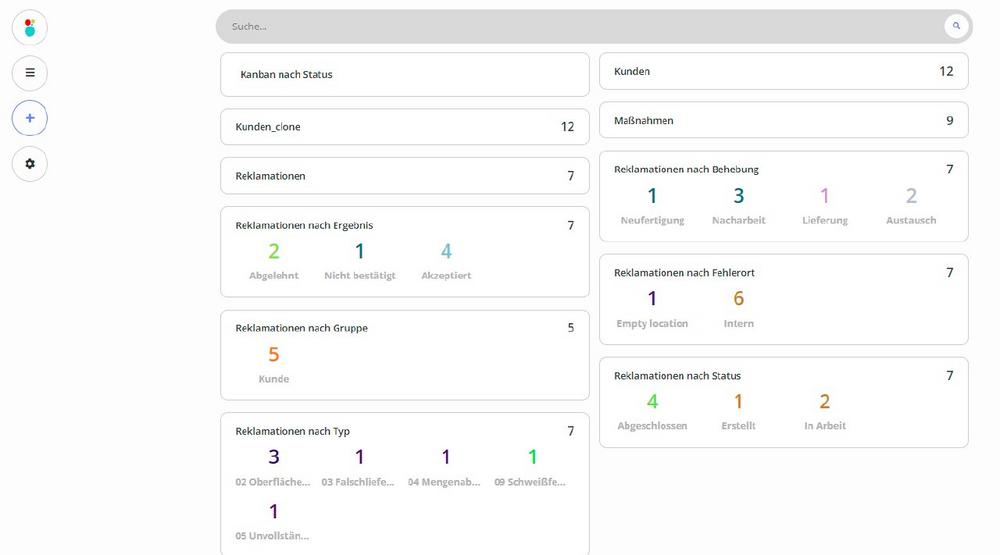The height and width of the screenshot is (555, 1000).
Task: Select Abgelehnt count under Ergebnis
Action: pos(273,252)
